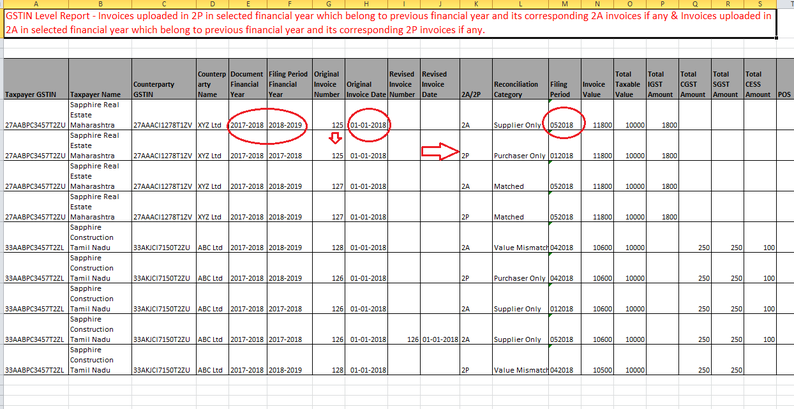Click circled invoice date '01-01-2018' in first row
The width and height of the screenshot is (794, 409).
coord(366,114)
